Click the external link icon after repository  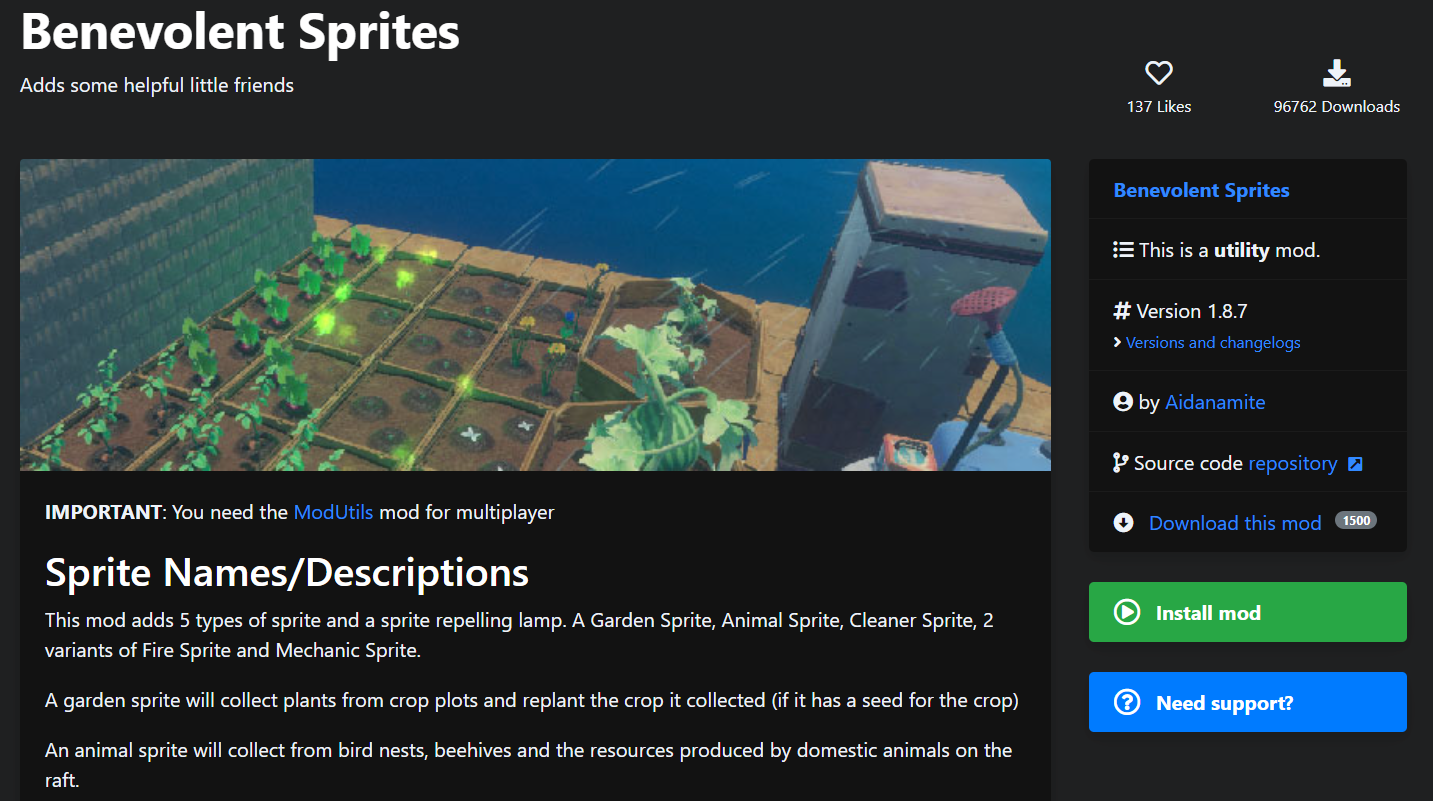[1355, 464]
